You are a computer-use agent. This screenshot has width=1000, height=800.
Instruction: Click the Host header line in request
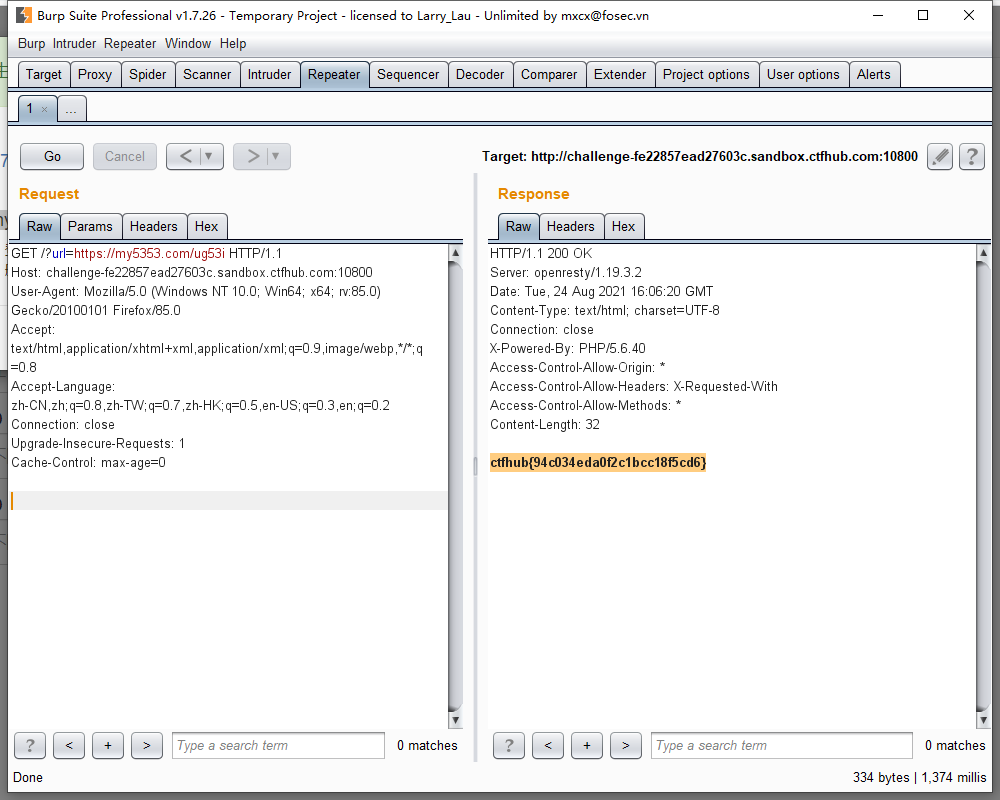coord(192,272)
